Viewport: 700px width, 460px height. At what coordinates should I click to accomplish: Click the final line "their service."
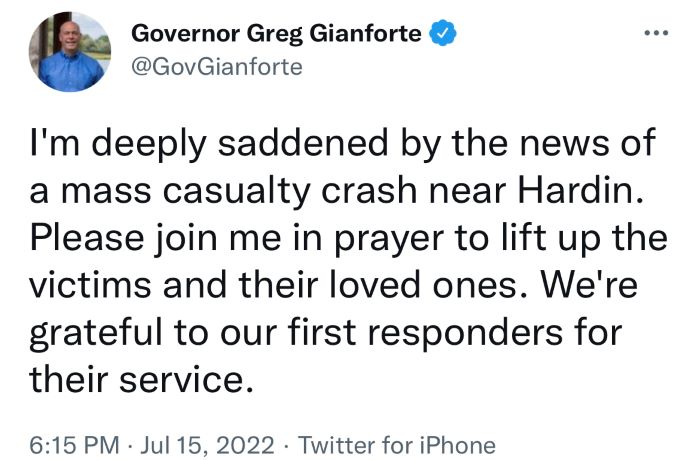pyautogui.click(x=141, y=381)
